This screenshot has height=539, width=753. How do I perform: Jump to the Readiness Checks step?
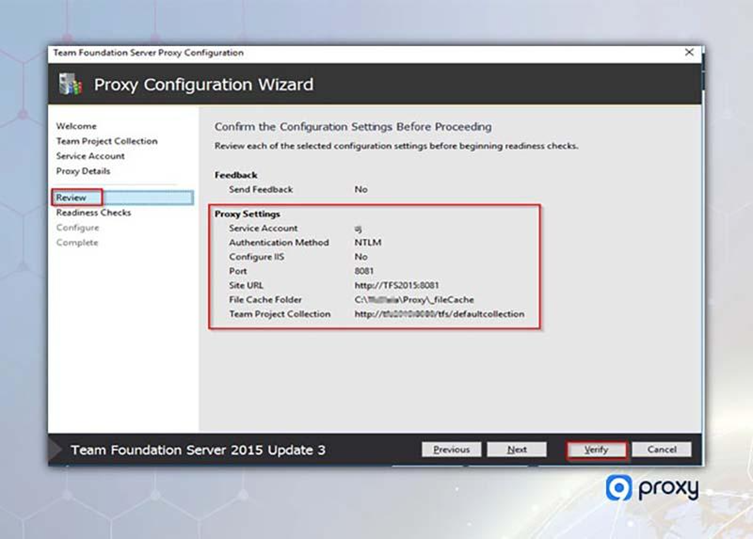coord(93,213)
